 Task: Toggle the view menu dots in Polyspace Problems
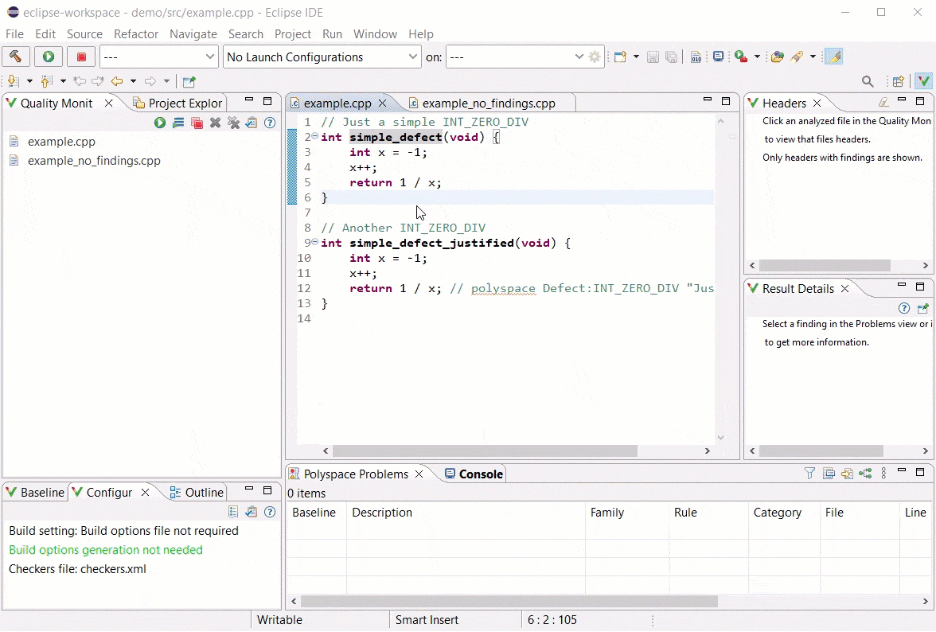coord(883,474)
